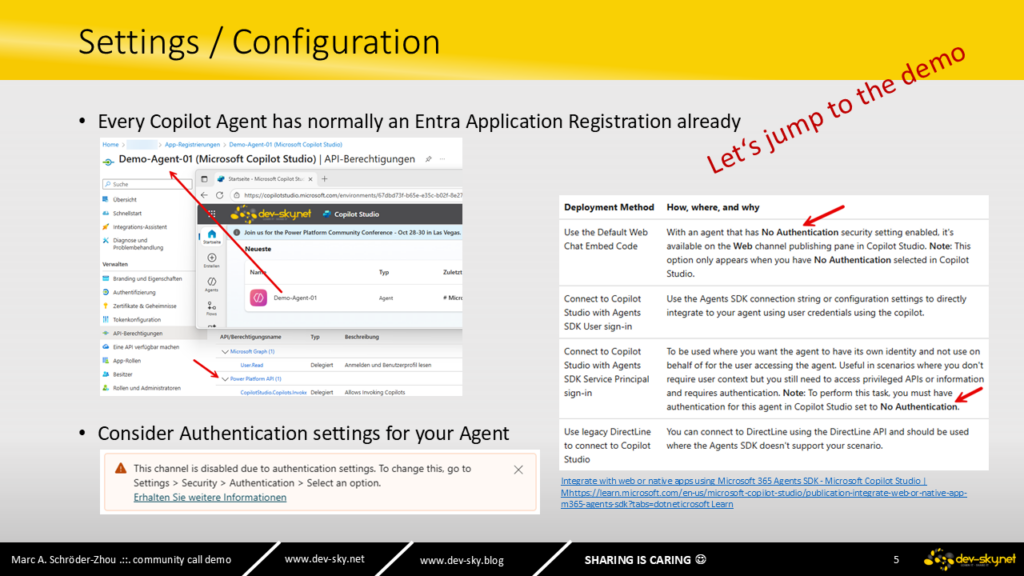Viewport: 1024px width, 576px height.
Task: Click Copilot Studio title in the header
Action: click(357, 214)
